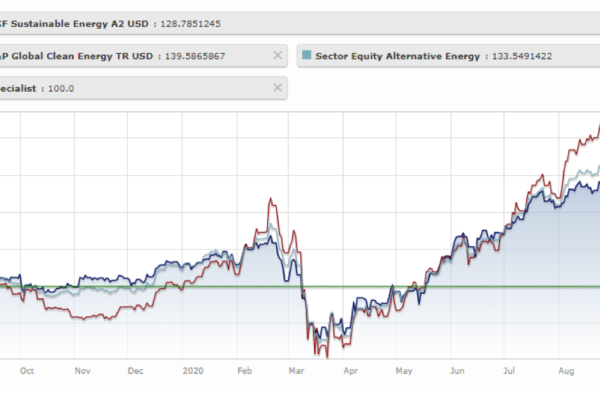600x403 pixels.
Task: Click the Oct label on the time axis
Action: [x=27, y=370]
